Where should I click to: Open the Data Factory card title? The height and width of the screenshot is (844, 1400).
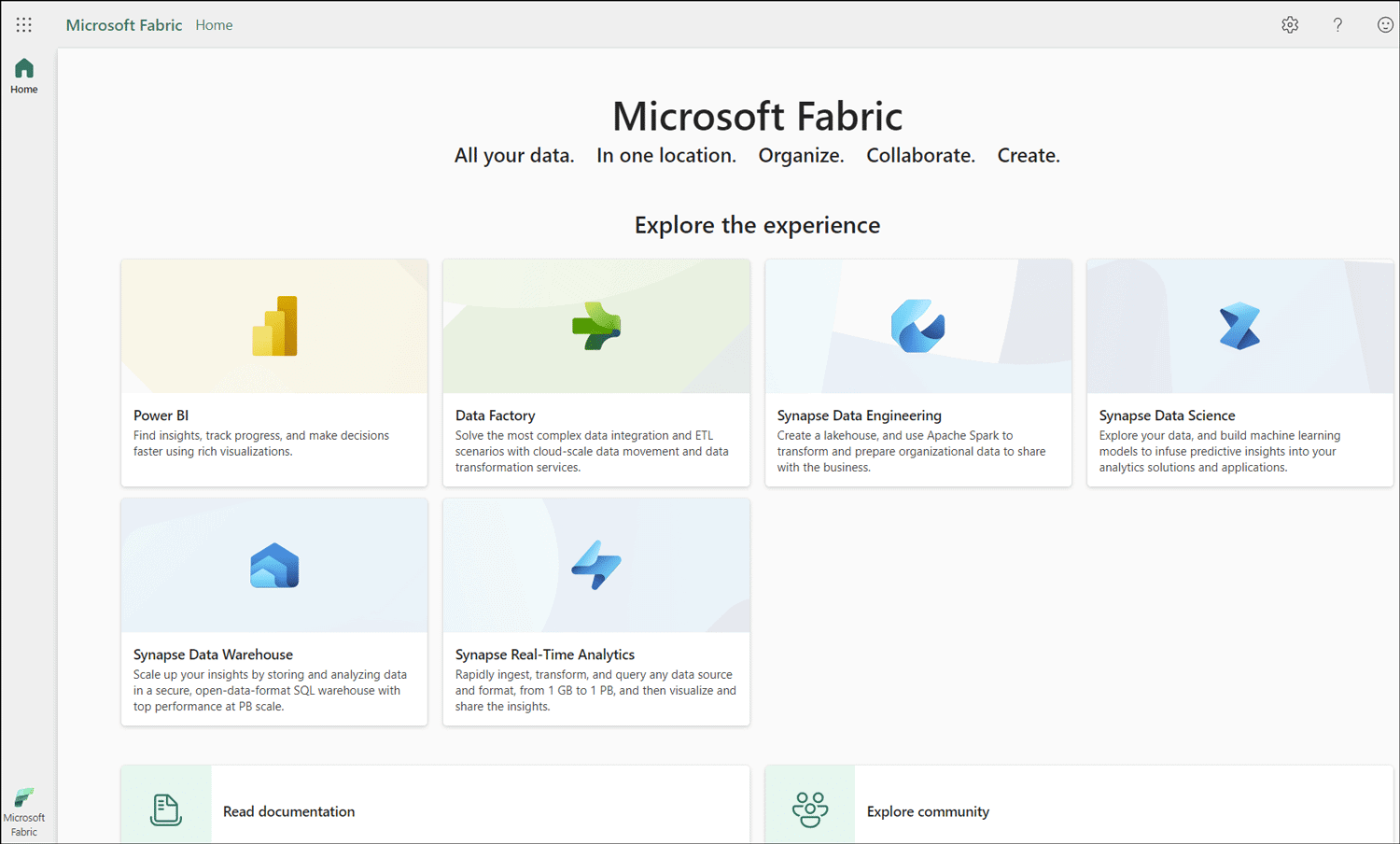point(495,415)
